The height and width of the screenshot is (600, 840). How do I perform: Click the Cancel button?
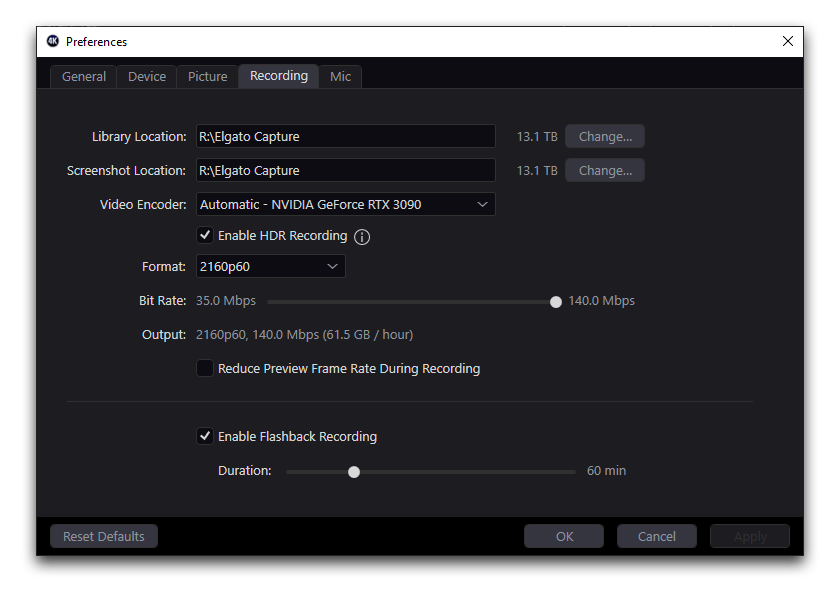[656, 536]
